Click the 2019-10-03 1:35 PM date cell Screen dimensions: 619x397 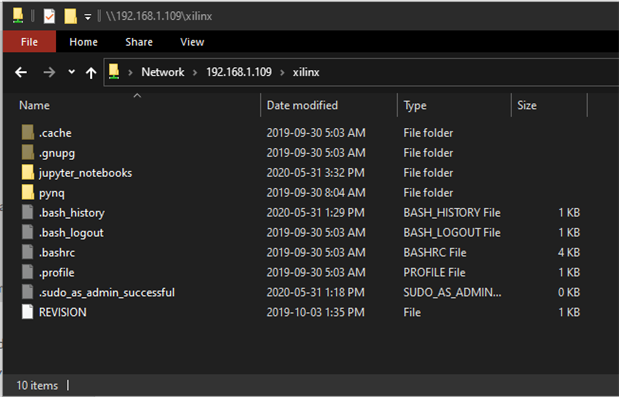tap(315, 313)
